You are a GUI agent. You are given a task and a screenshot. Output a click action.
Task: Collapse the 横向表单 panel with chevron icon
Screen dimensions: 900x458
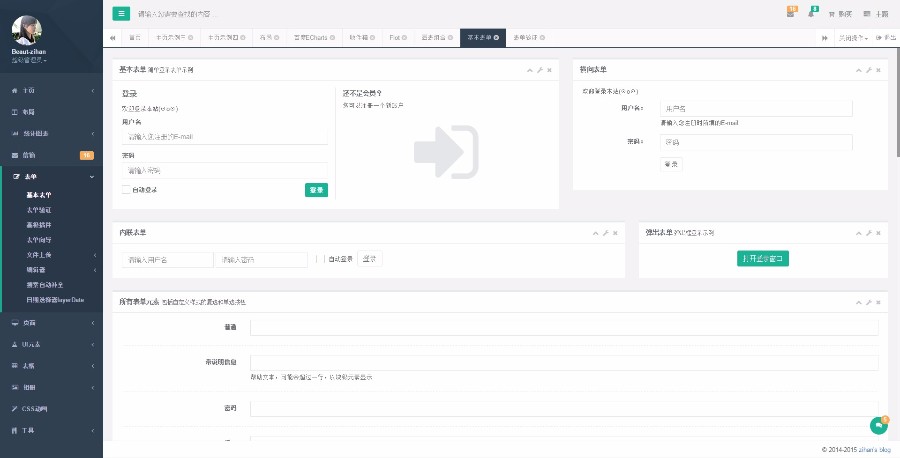point(859,70)
